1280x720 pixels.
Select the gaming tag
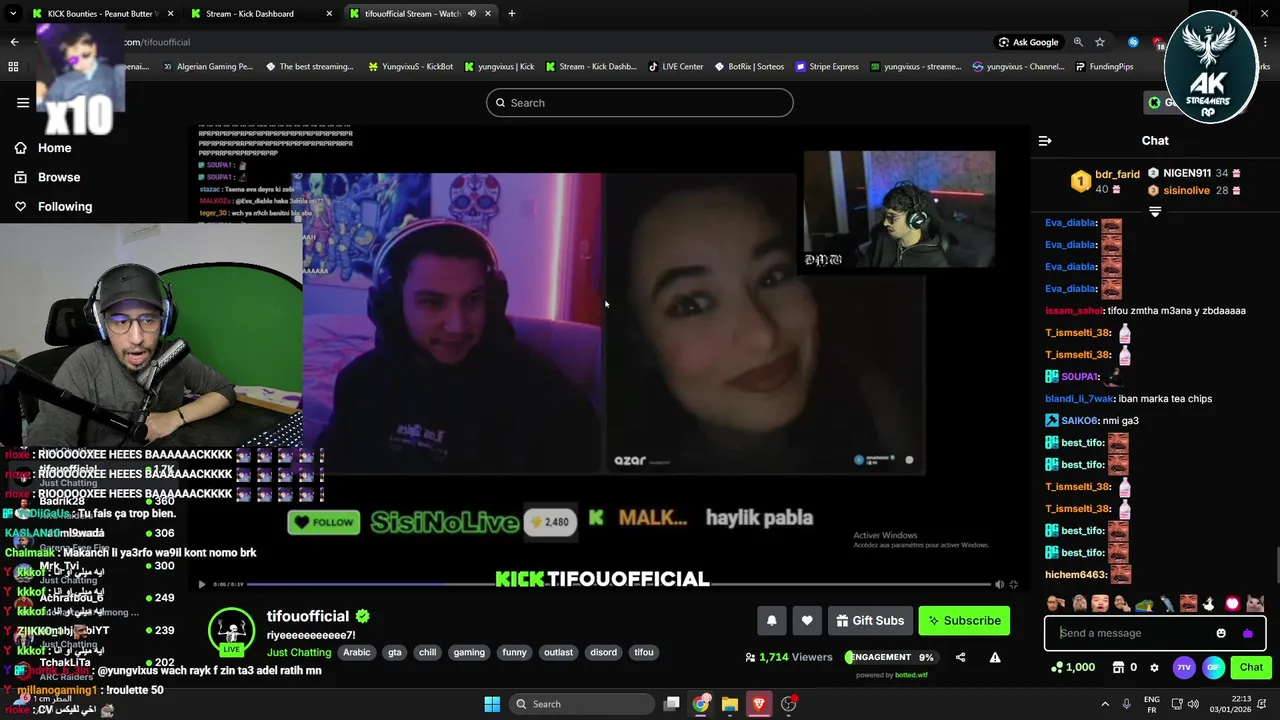469,652
